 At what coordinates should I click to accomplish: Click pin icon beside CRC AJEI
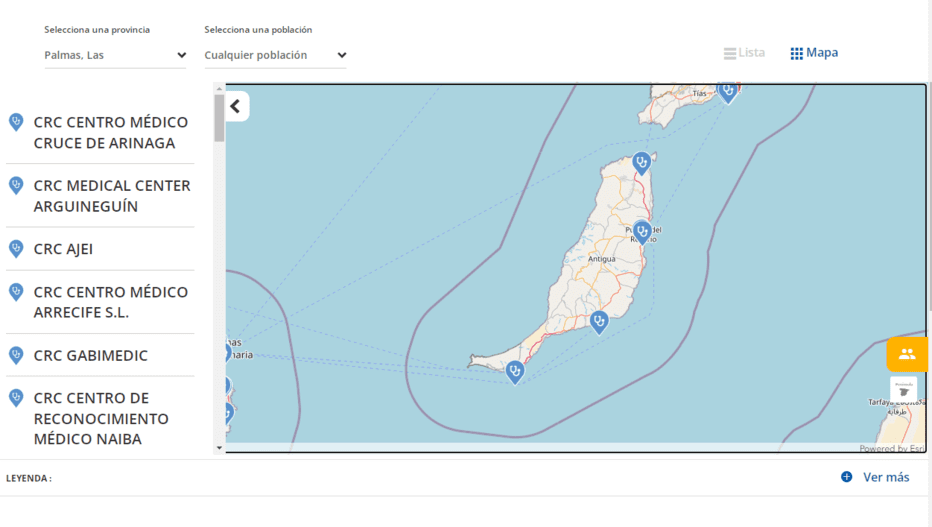coord(16,248)
